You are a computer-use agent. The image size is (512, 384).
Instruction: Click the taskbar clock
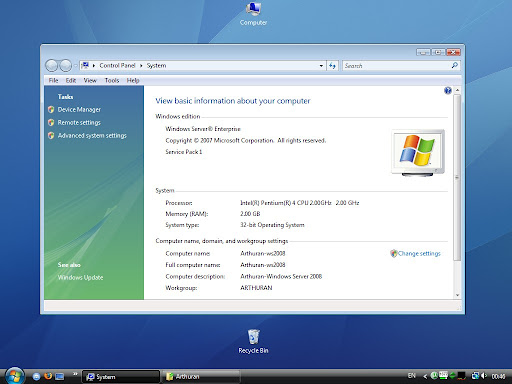tap(498, 376)
